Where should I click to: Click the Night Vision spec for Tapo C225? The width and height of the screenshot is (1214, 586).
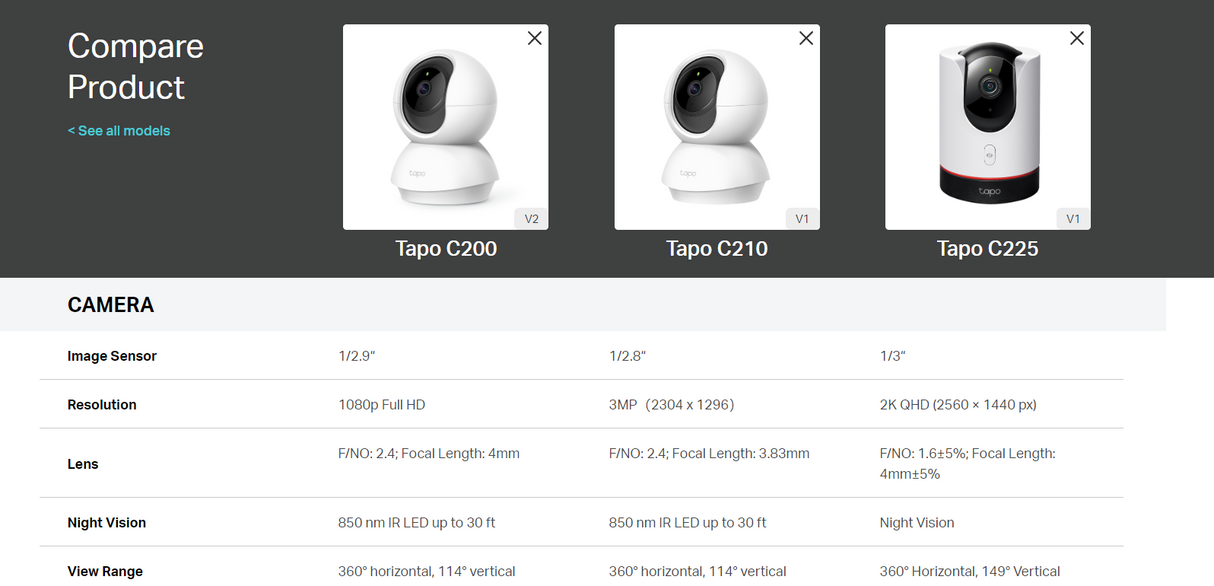coord(916,522)
